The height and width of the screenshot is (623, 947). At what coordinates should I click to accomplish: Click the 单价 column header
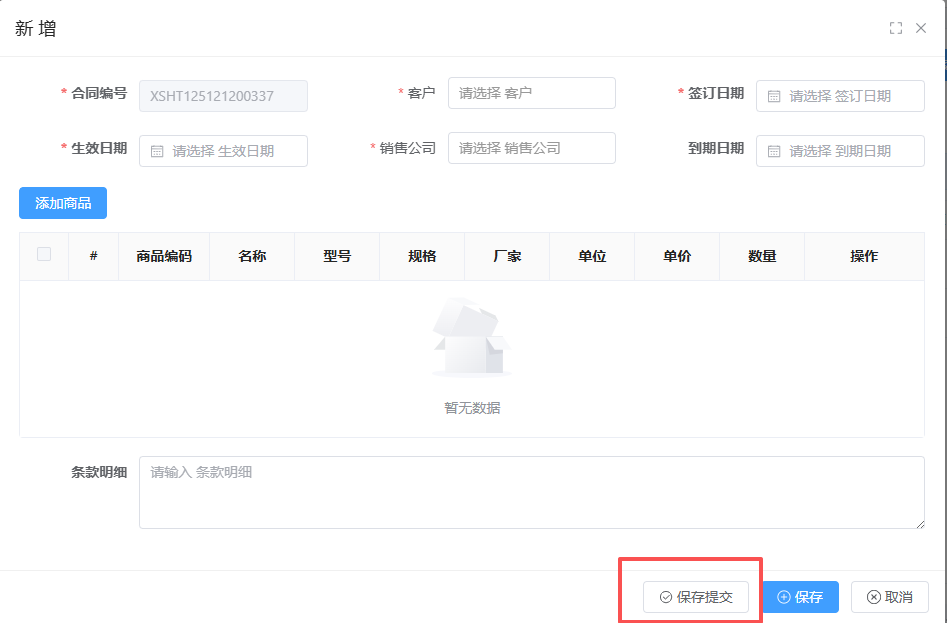pyautogui.click(x=677, y=256)
